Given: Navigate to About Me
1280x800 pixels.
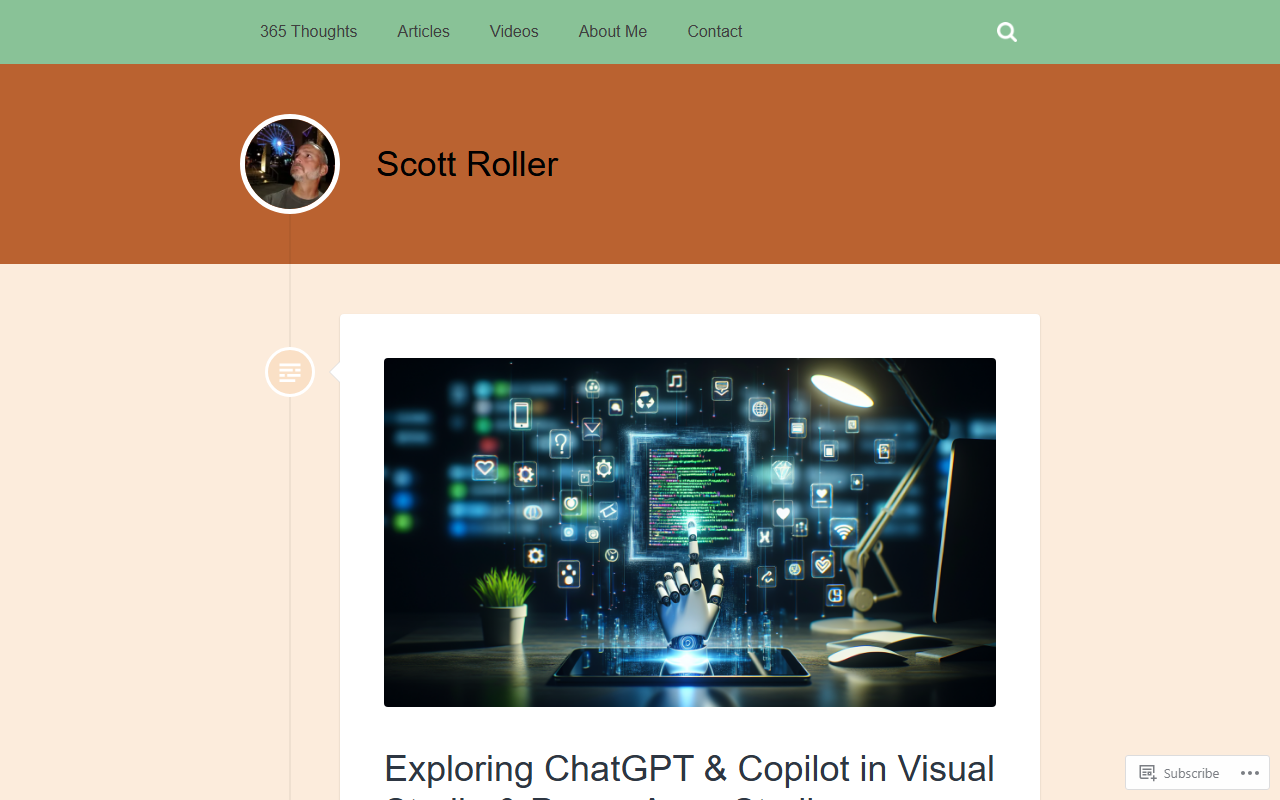Looking at the screenshot, I should click(613, 32).
